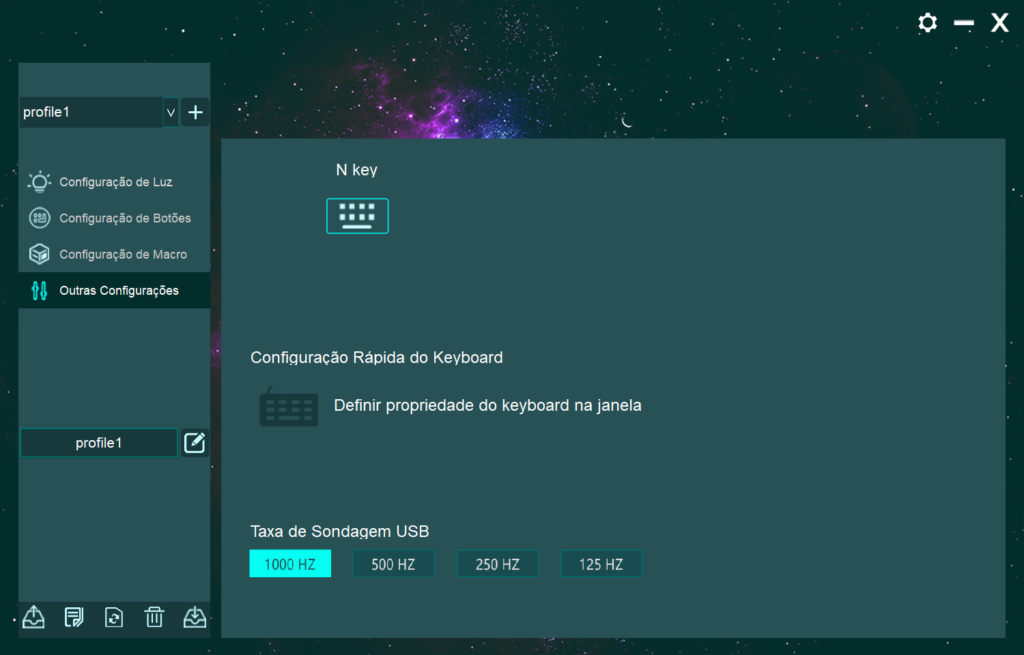Viewport: 1024px width, 655px height.
Task: Go to Configuração de Botões
Action: pos(124,218)
